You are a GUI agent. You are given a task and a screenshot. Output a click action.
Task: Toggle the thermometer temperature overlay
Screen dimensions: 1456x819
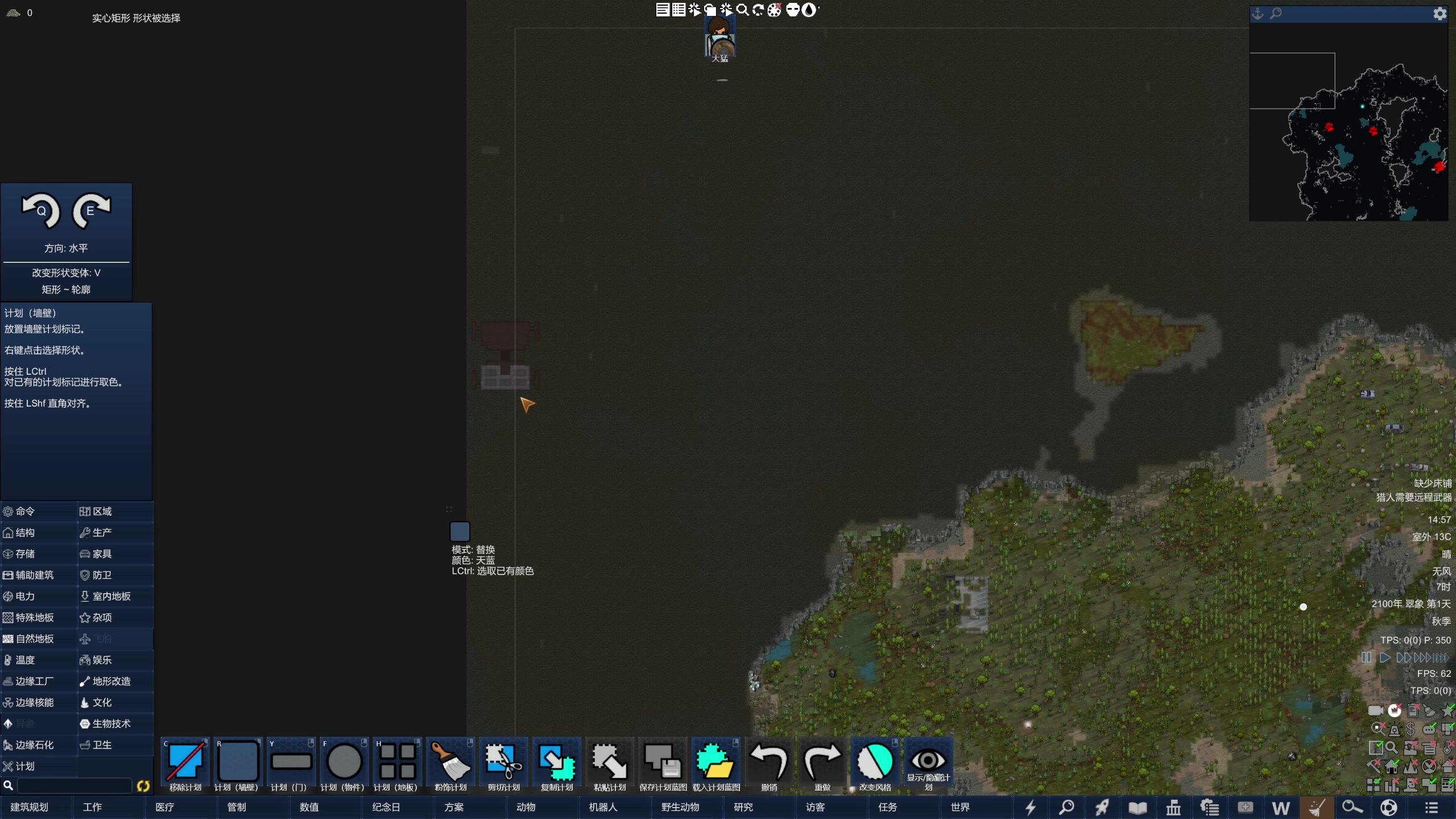[1447, 747]
